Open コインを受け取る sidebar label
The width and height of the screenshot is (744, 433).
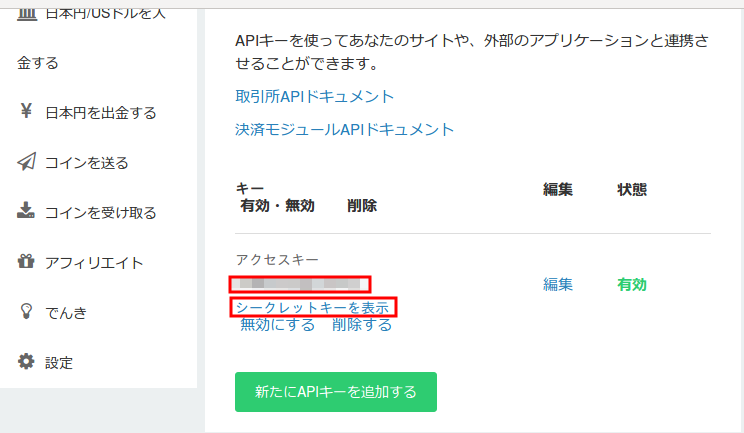101,213
